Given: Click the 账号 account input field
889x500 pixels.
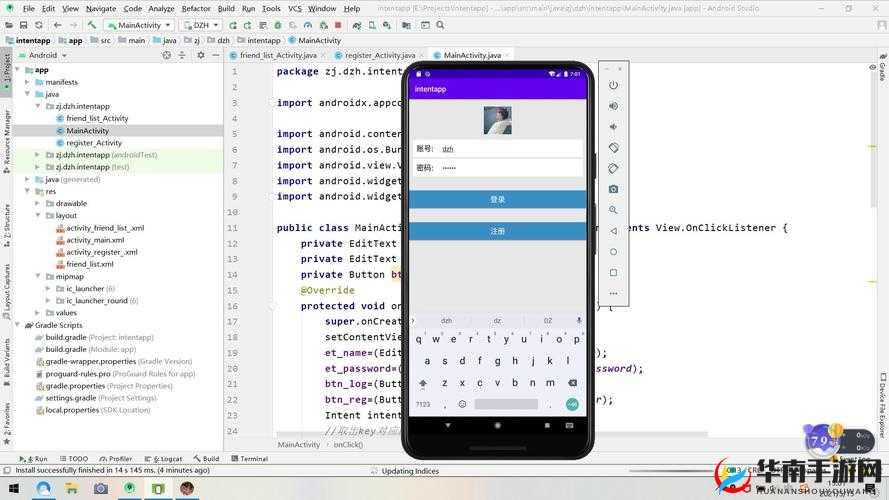Looking at the screenshot, I should coord(510,148).
